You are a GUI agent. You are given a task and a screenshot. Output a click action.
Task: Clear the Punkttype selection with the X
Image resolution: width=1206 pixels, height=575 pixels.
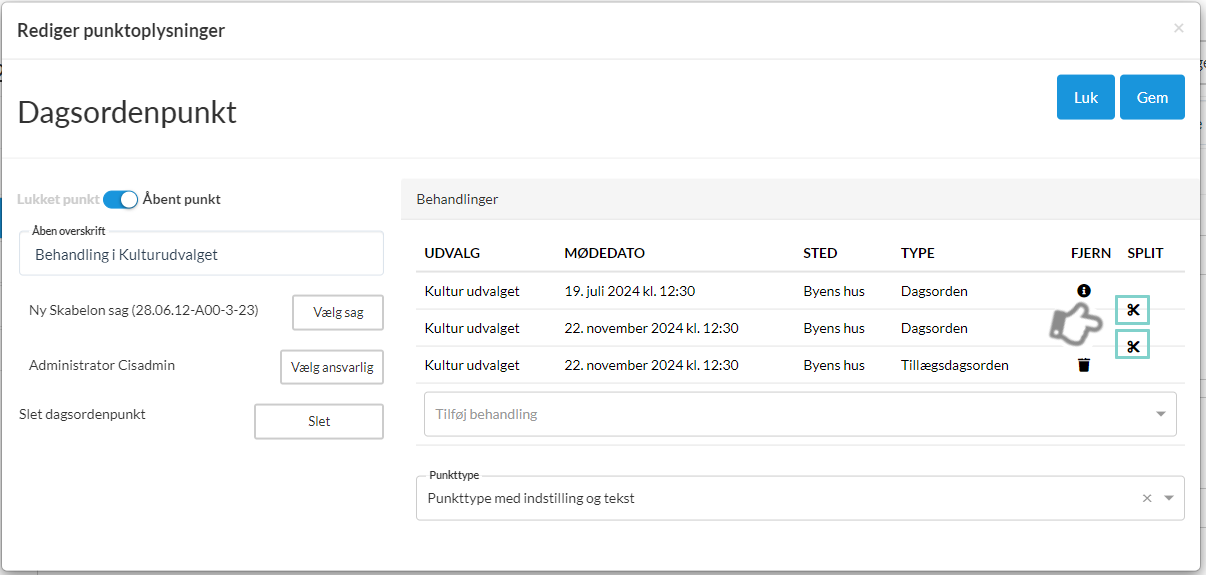1147,498
